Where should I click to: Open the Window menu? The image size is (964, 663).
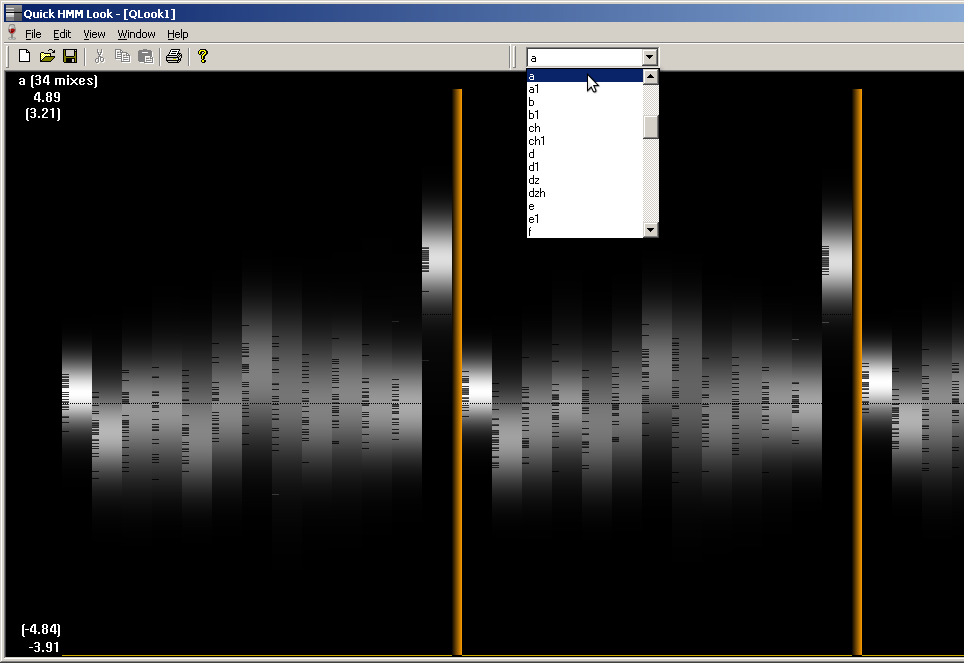point(136,34)
